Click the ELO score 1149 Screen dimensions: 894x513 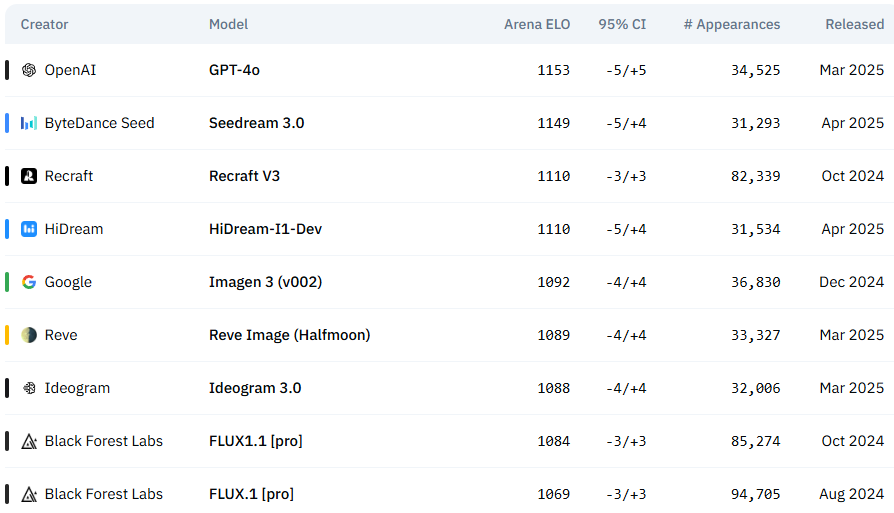[x=554, y=123]
